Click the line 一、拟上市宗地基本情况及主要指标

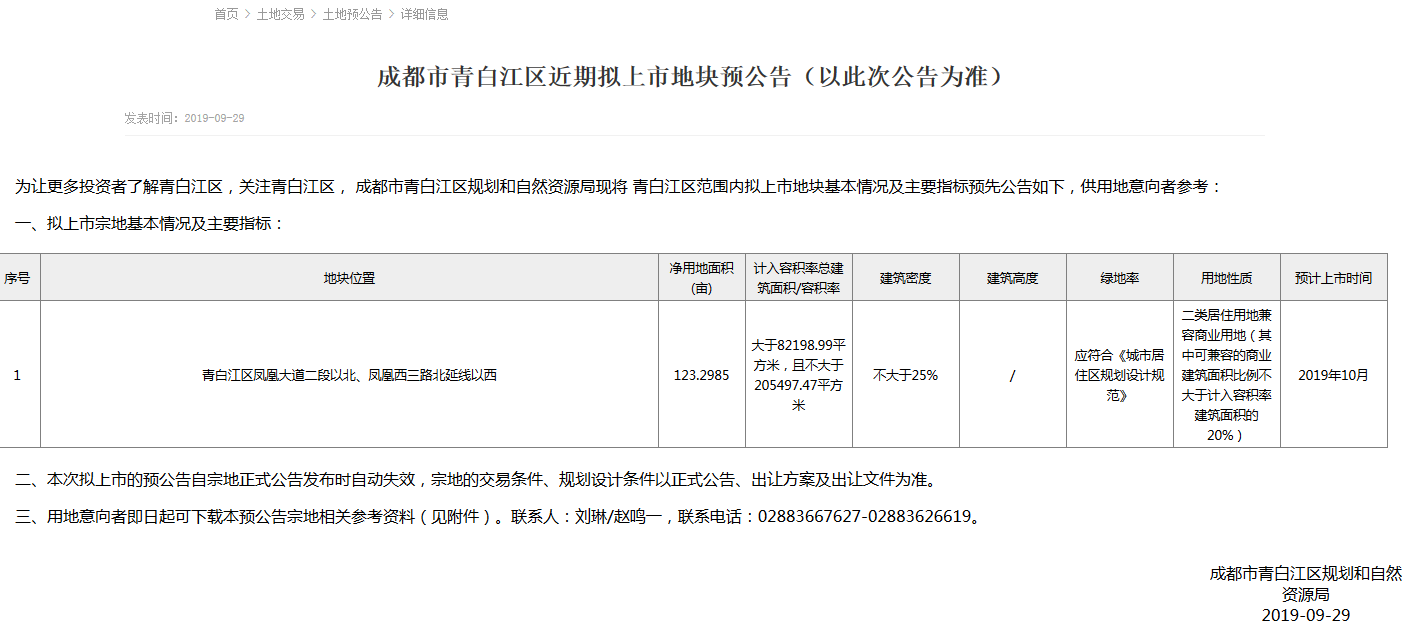(150, 223)
